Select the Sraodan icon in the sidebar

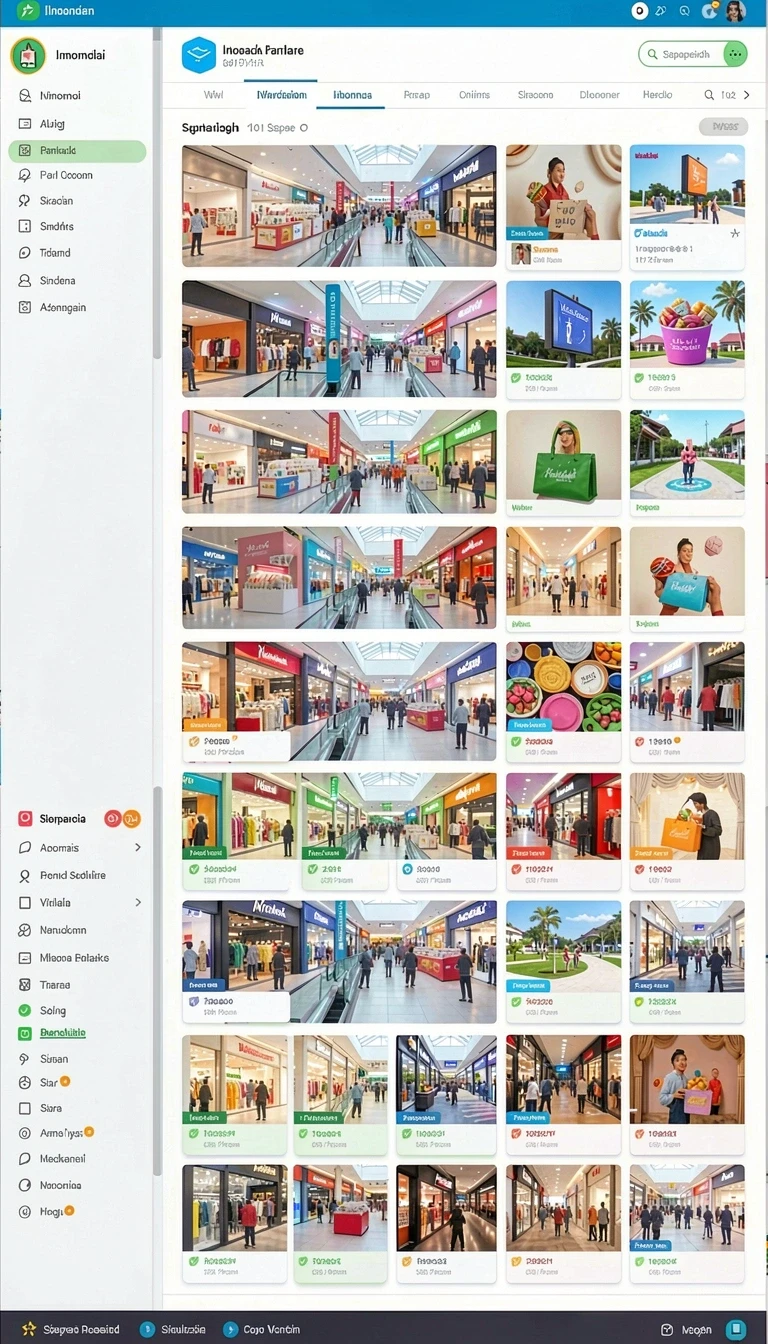click(25, 201)
